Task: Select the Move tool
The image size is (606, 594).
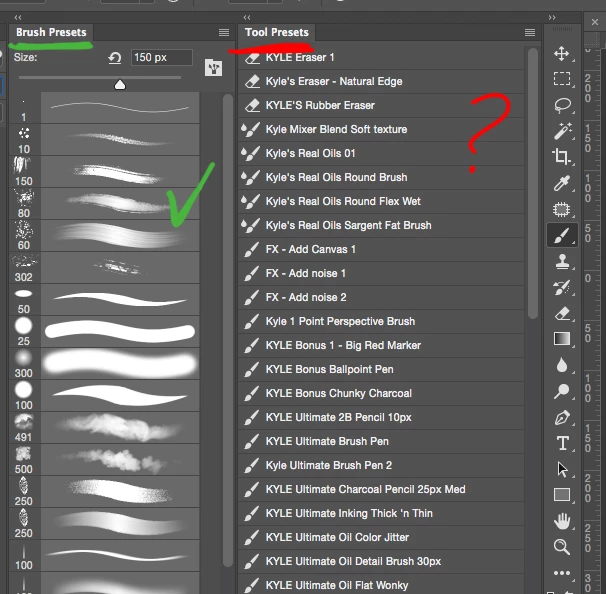Action: 562,54
